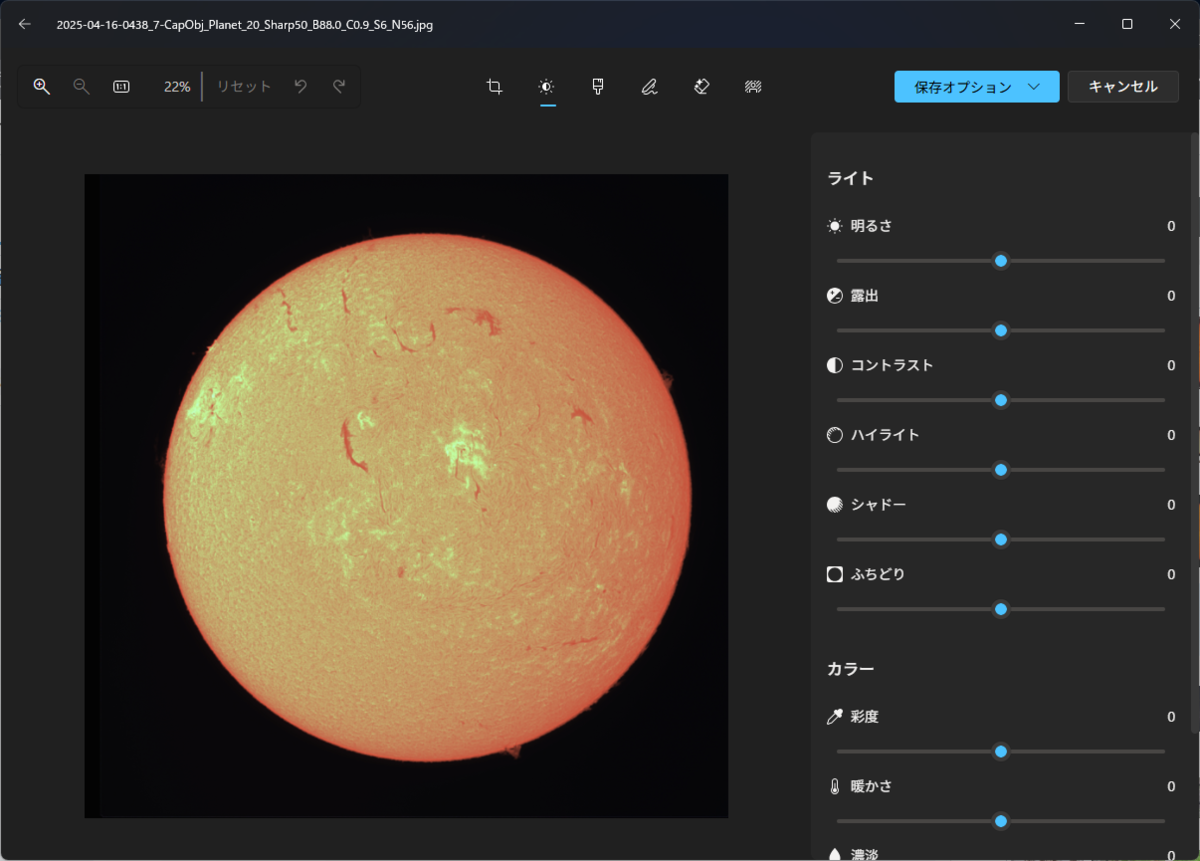Click the ライト section heading

coord(851,179)
